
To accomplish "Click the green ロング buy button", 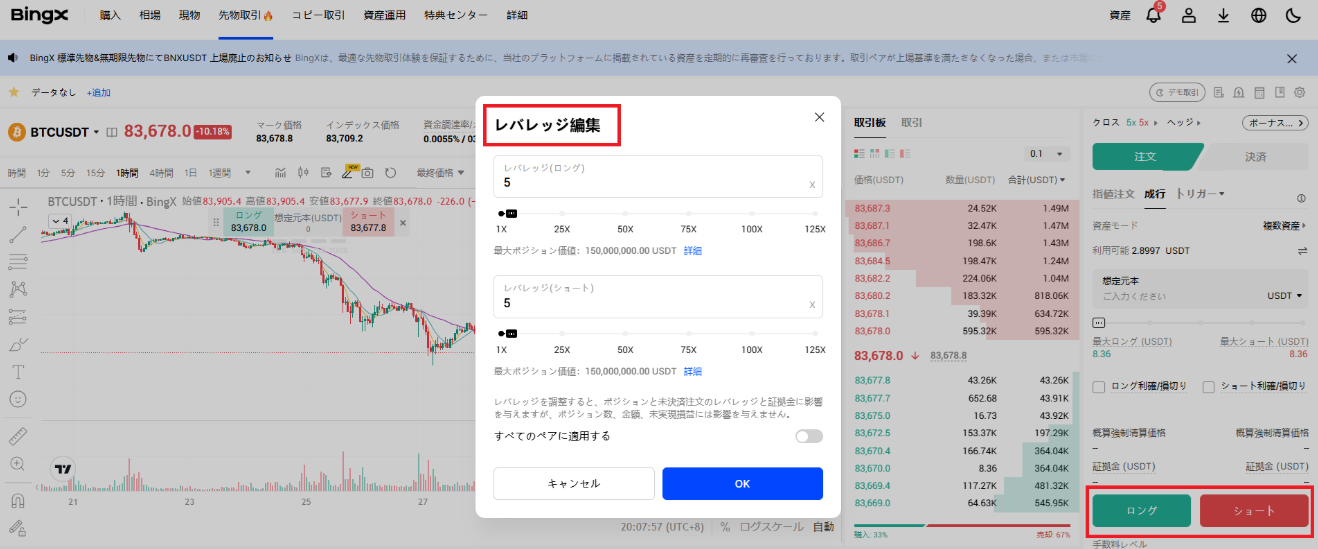I will pyautogui.click(x=1141, y=510).
